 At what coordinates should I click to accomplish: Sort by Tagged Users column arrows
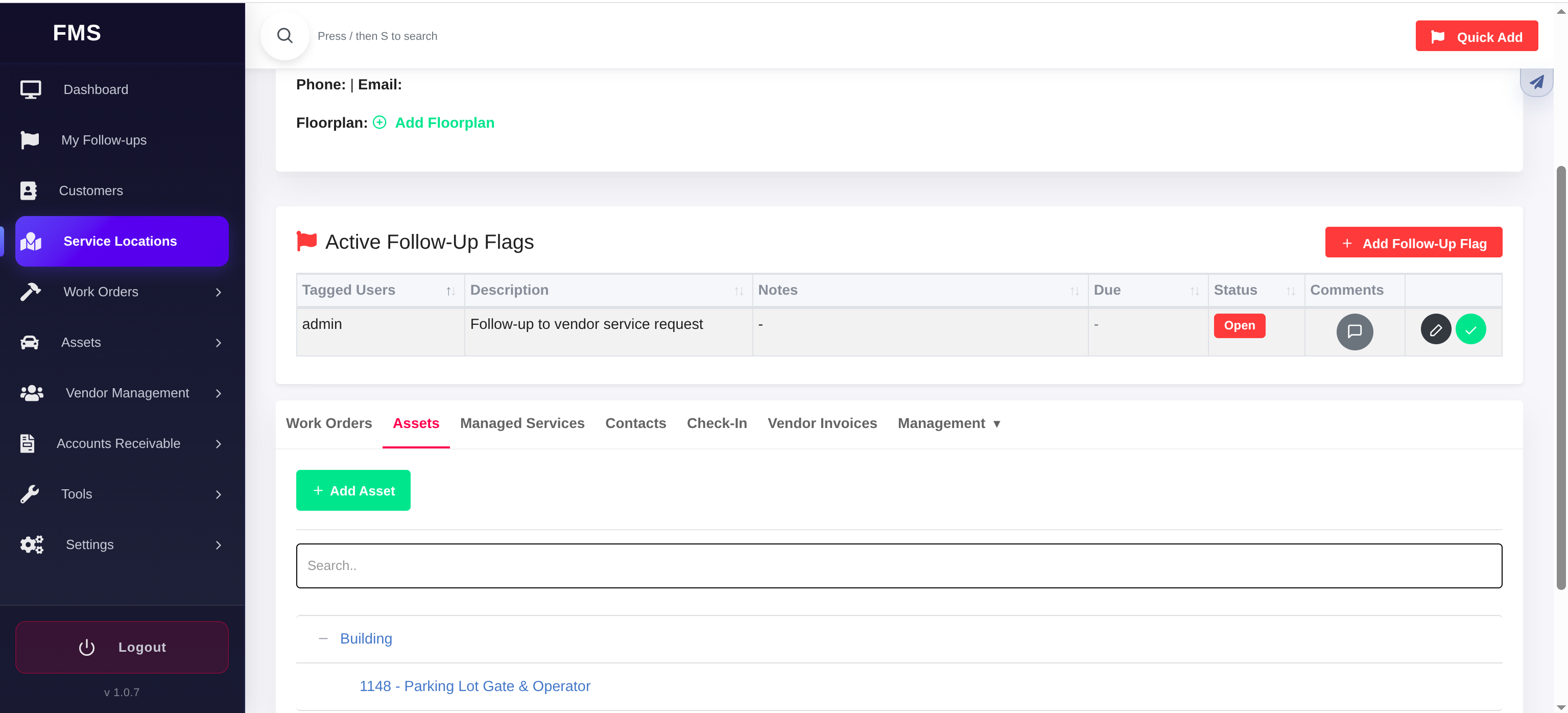point(450,291)
